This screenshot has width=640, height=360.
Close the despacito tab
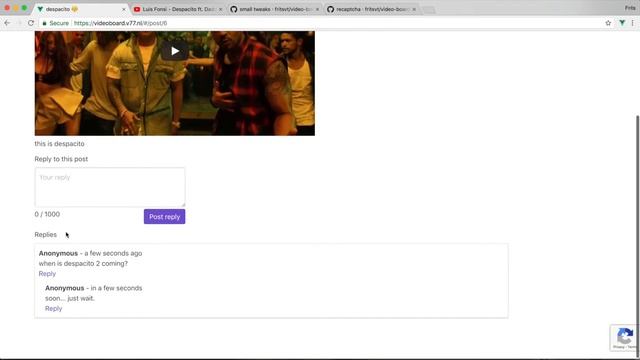(x=124, y=9)
